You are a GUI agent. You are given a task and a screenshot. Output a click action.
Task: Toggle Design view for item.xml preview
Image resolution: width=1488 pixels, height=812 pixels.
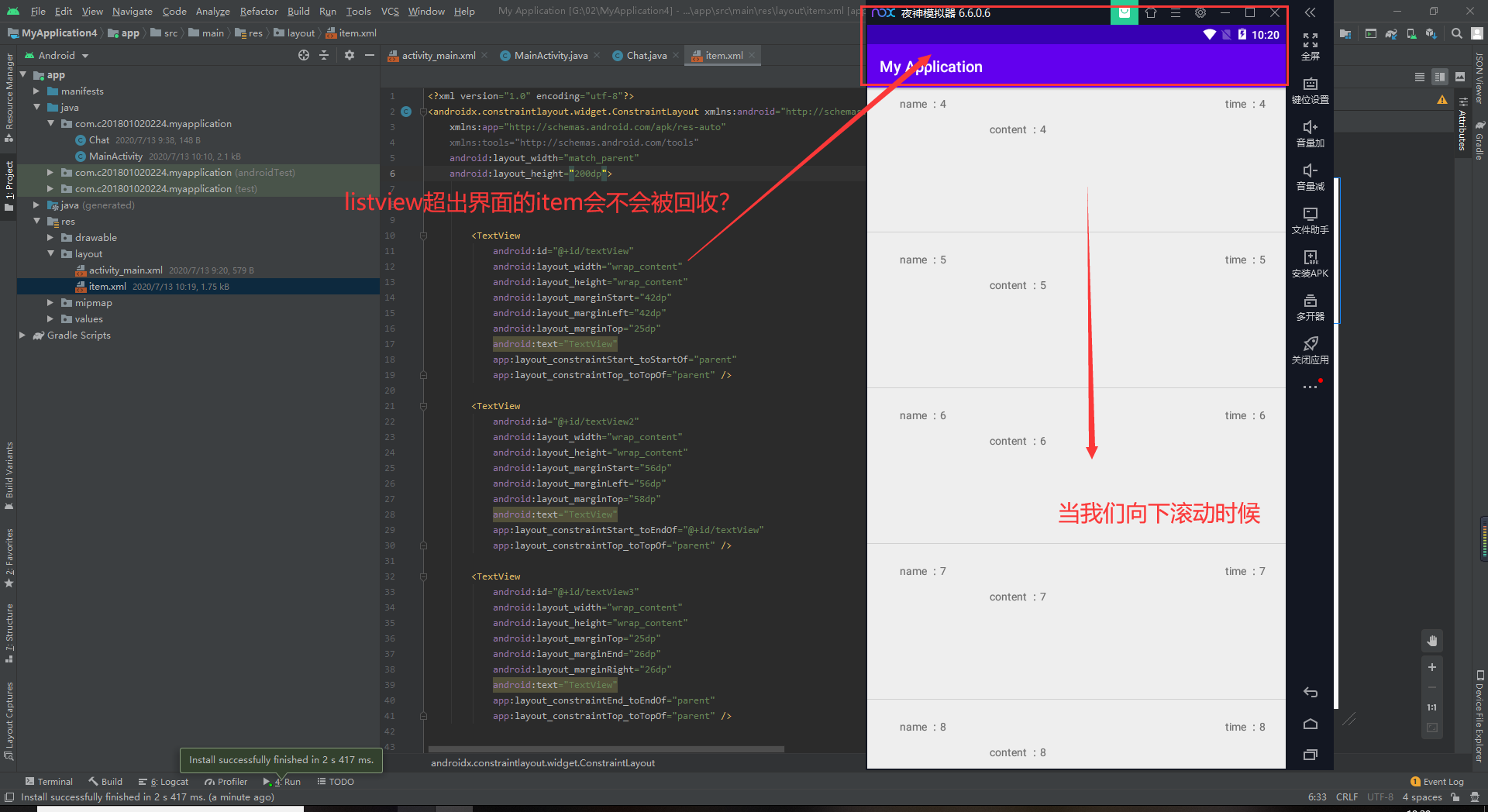(1460, 77)
